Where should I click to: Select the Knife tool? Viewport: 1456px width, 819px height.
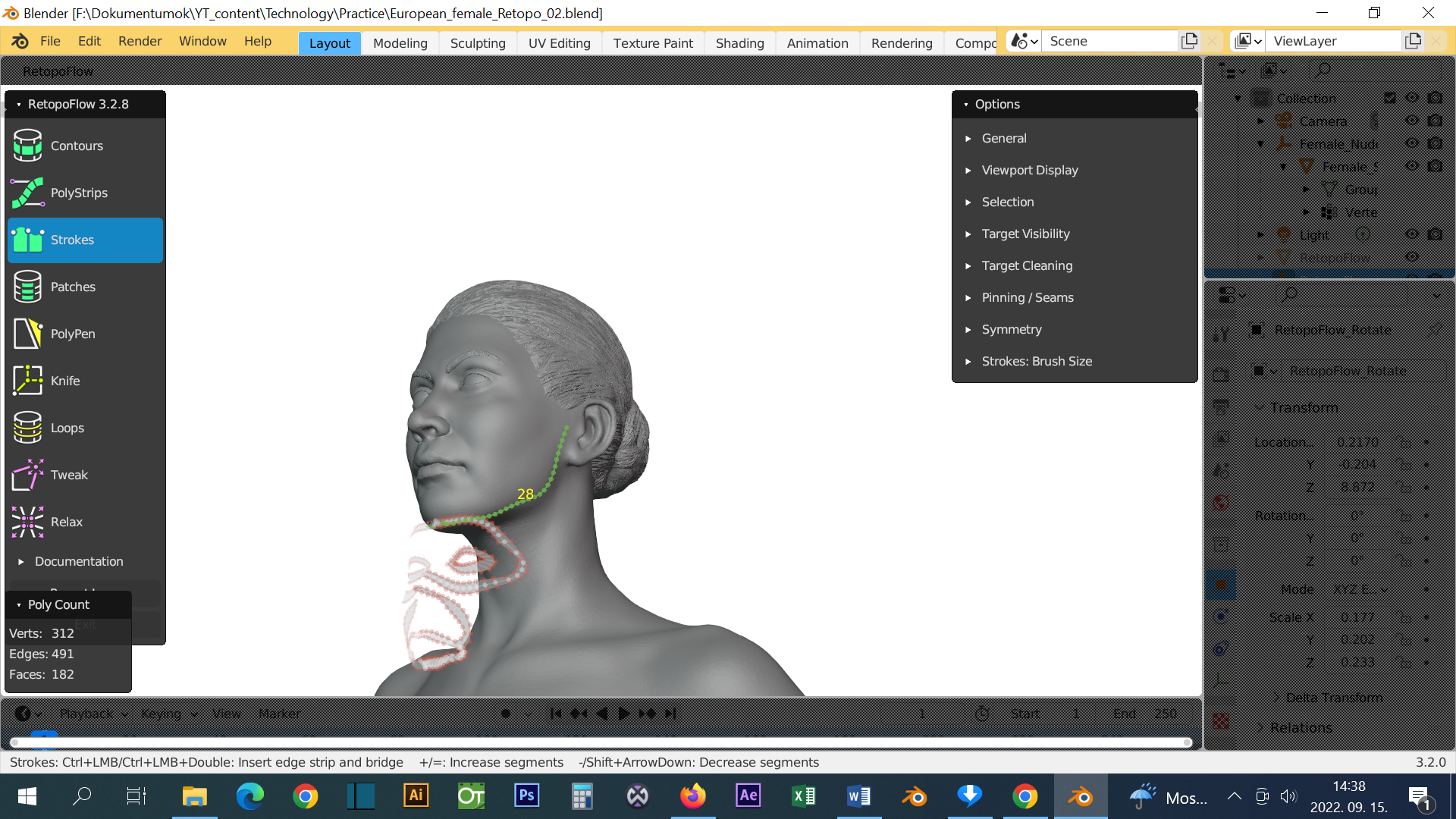tap(64, 381)
